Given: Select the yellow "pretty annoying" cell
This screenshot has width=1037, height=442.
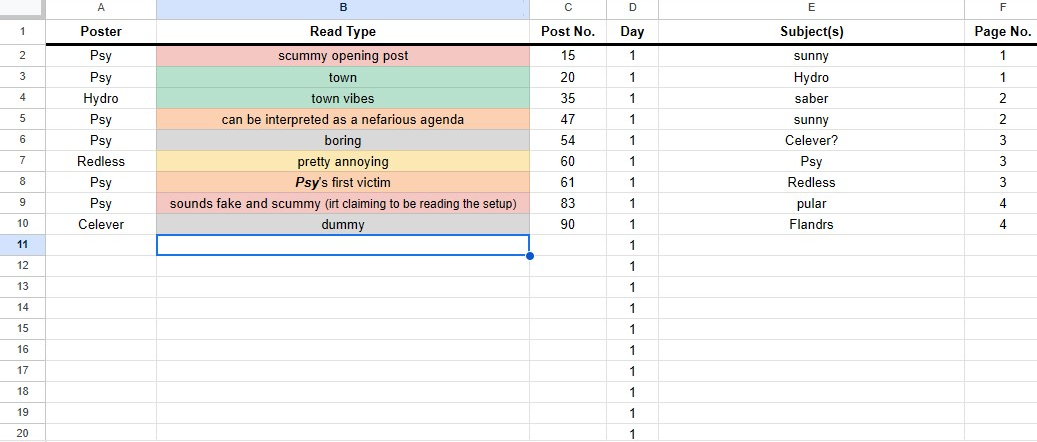Looking at the screenshot, I should click(342, 161).
